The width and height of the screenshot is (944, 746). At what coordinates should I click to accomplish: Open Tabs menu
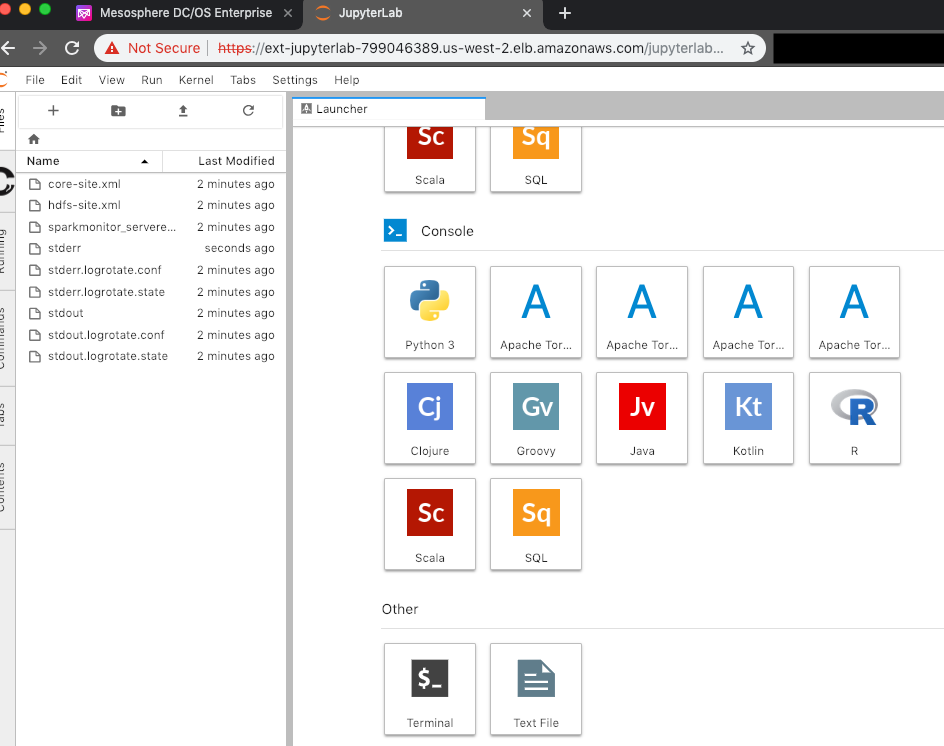[243, 80]
